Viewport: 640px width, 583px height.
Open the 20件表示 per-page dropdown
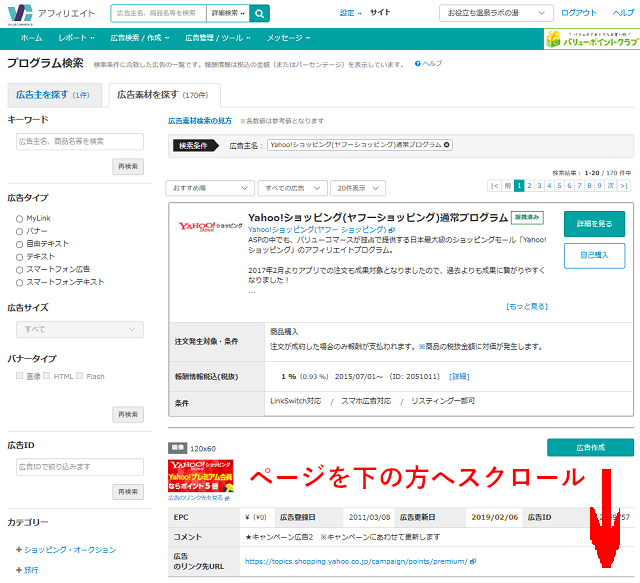coord(358,188)
